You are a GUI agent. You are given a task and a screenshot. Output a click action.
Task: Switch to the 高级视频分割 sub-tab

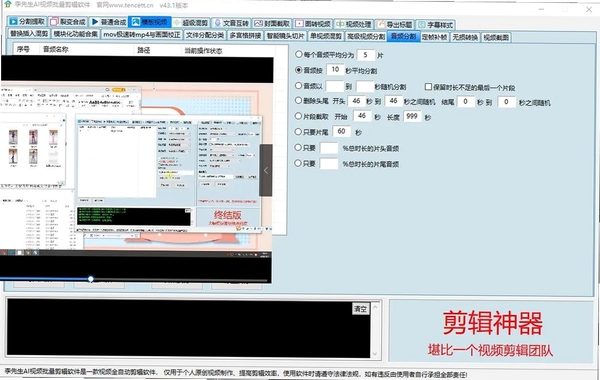(x=365, y=36)
